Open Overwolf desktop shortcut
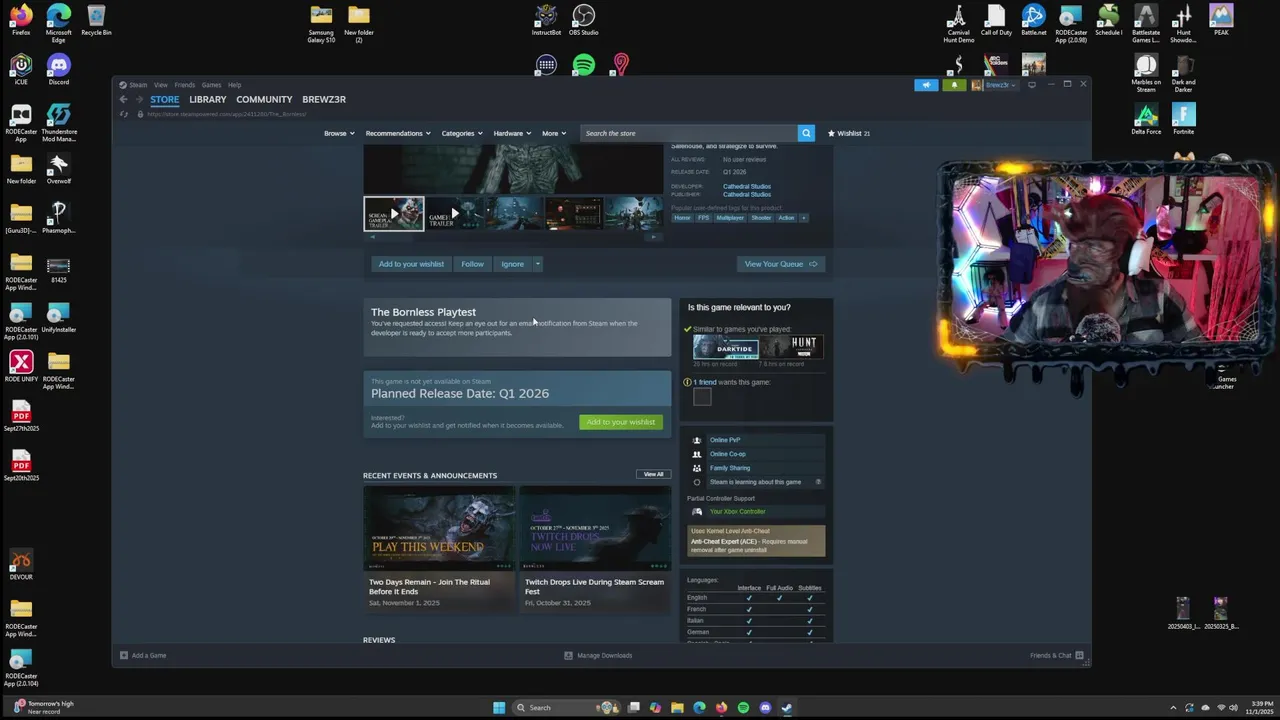 [x=59, y=168]
